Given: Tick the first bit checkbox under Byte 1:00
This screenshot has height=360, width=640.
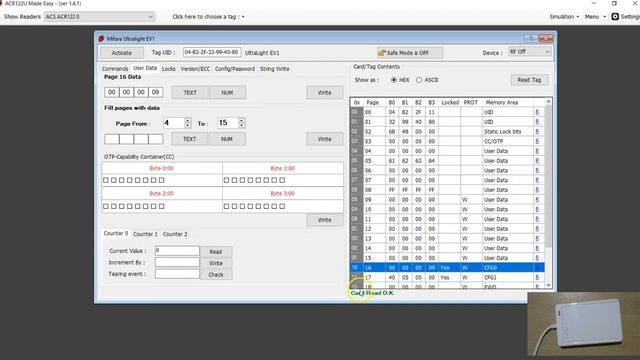Looking at the screenshot, I should point(227,180).
